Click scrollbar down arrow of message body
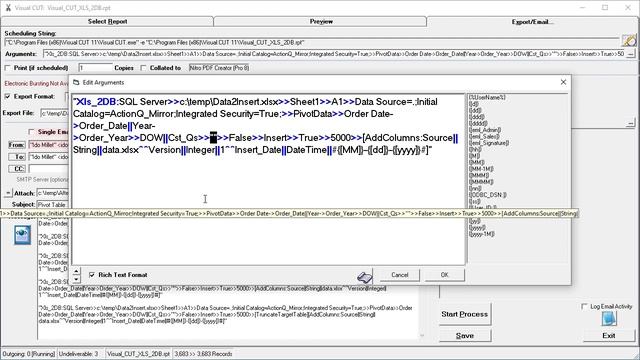Screen dimensions: 640x360 click(422, 336)
